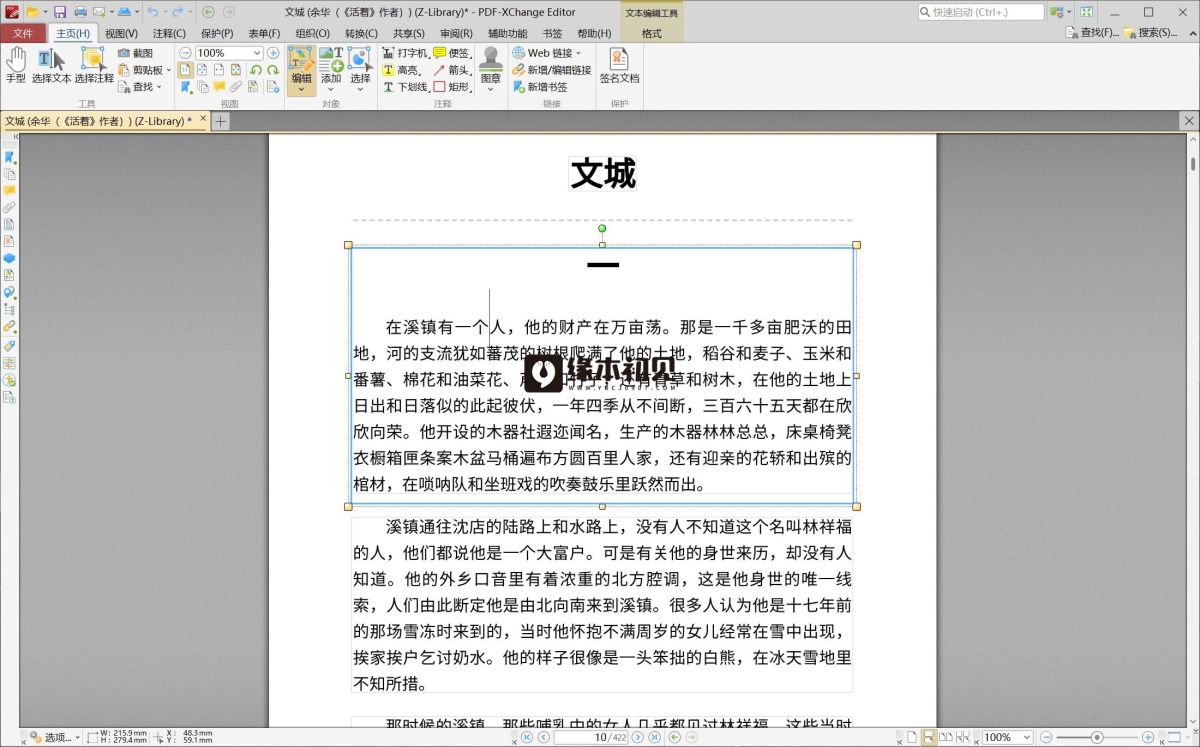Rotate view clockwise with green arrow
The width and height of the screenshot is (1200, 747).
[x=272, y=70]
